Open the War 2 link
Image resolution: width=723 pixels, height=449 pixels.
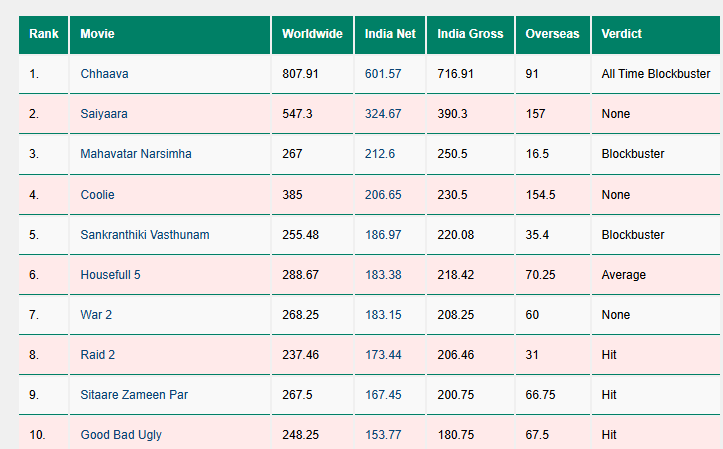(96, 315)
